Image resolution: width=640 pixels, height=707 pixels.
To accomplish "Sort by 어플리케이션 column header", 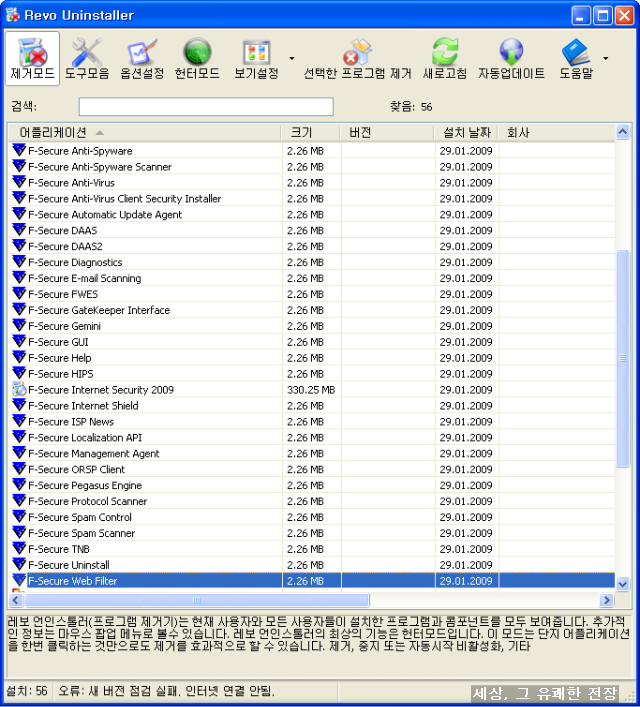I will click(x=144, y=133).
